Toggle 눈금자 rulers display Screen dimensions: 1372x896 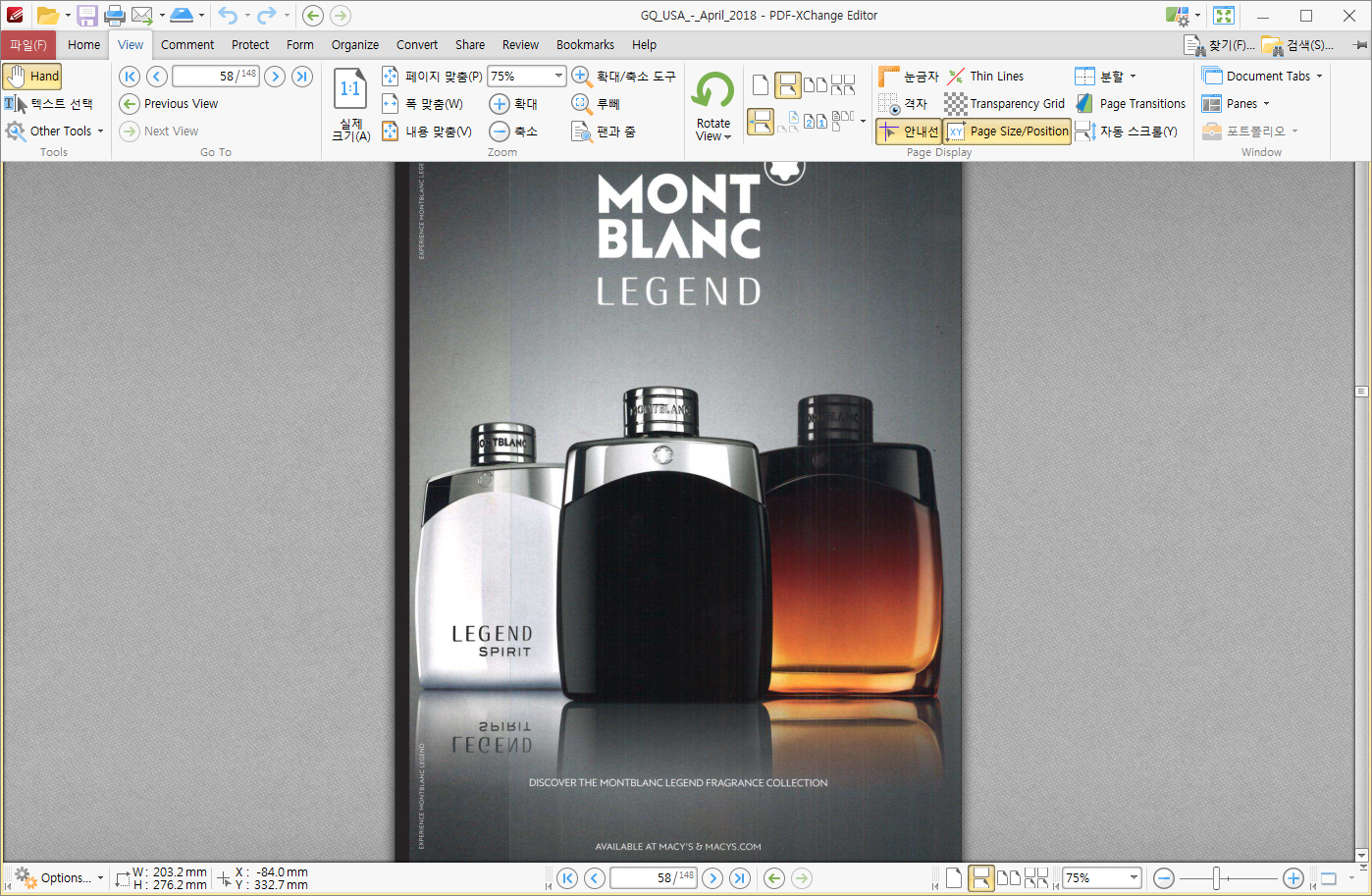click(x=910, y=76)
